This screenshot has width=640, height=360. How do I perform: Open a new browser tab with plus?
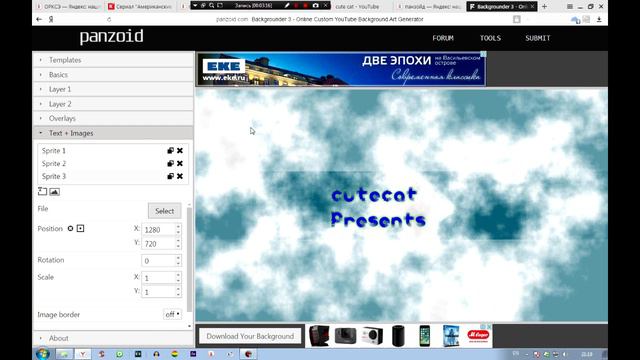point(544,7)
